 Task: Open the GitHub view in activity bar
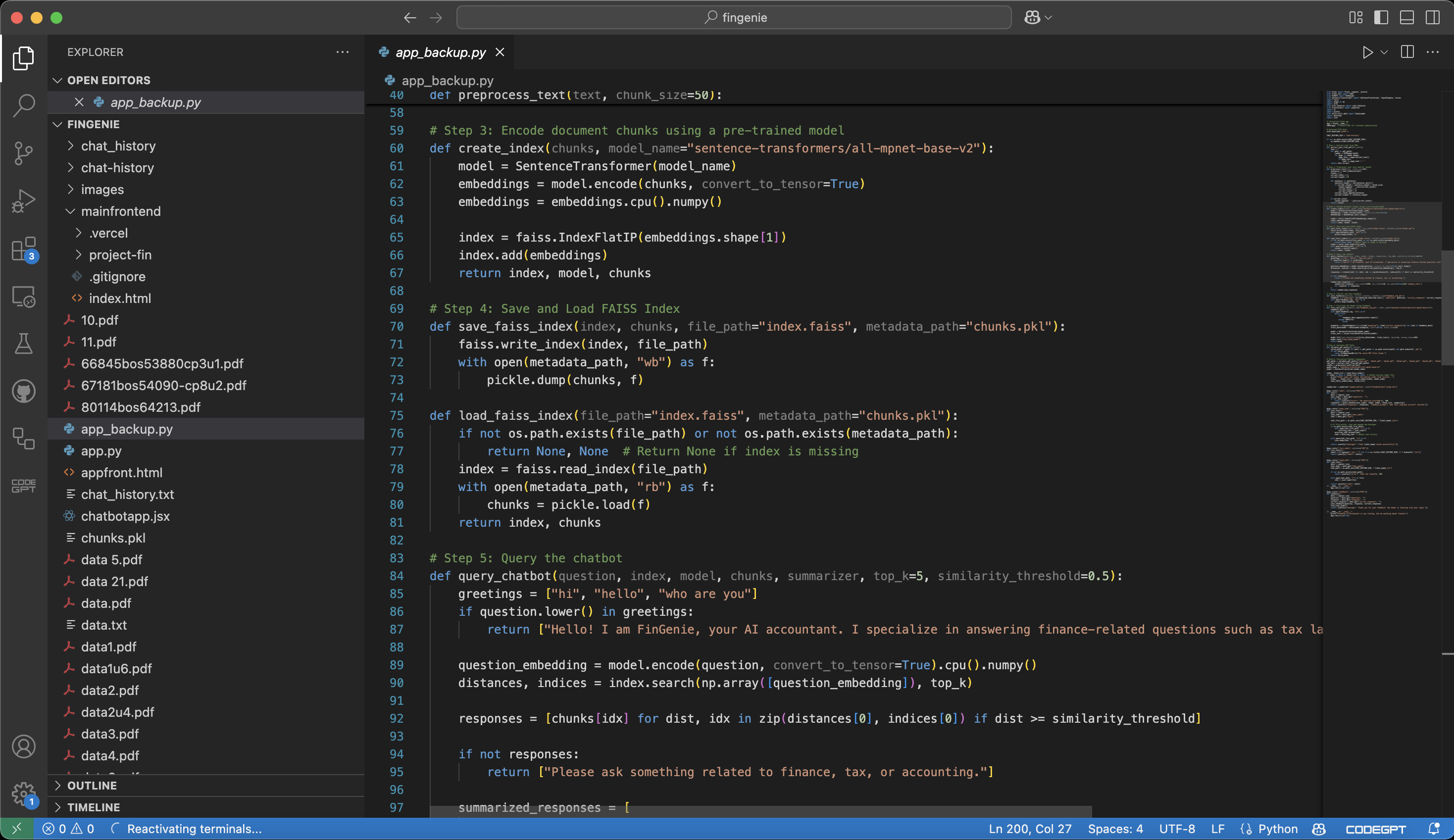[x=24, y=392]
